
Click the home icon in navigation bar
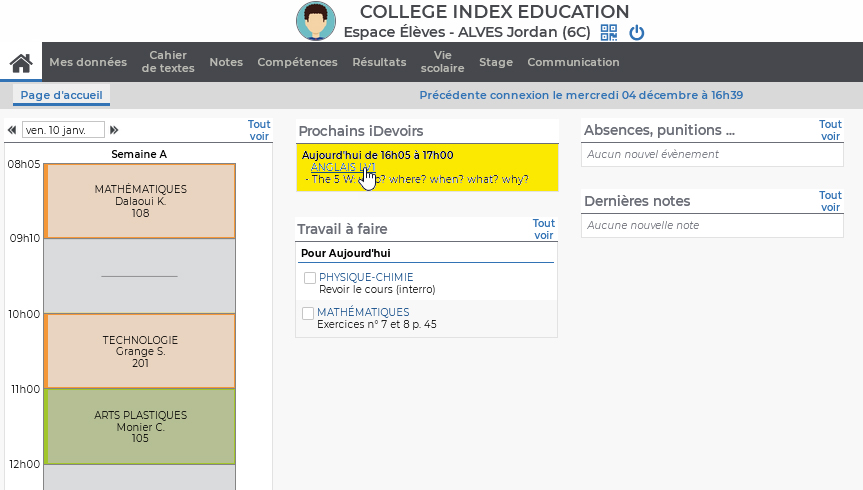(21, 63)
